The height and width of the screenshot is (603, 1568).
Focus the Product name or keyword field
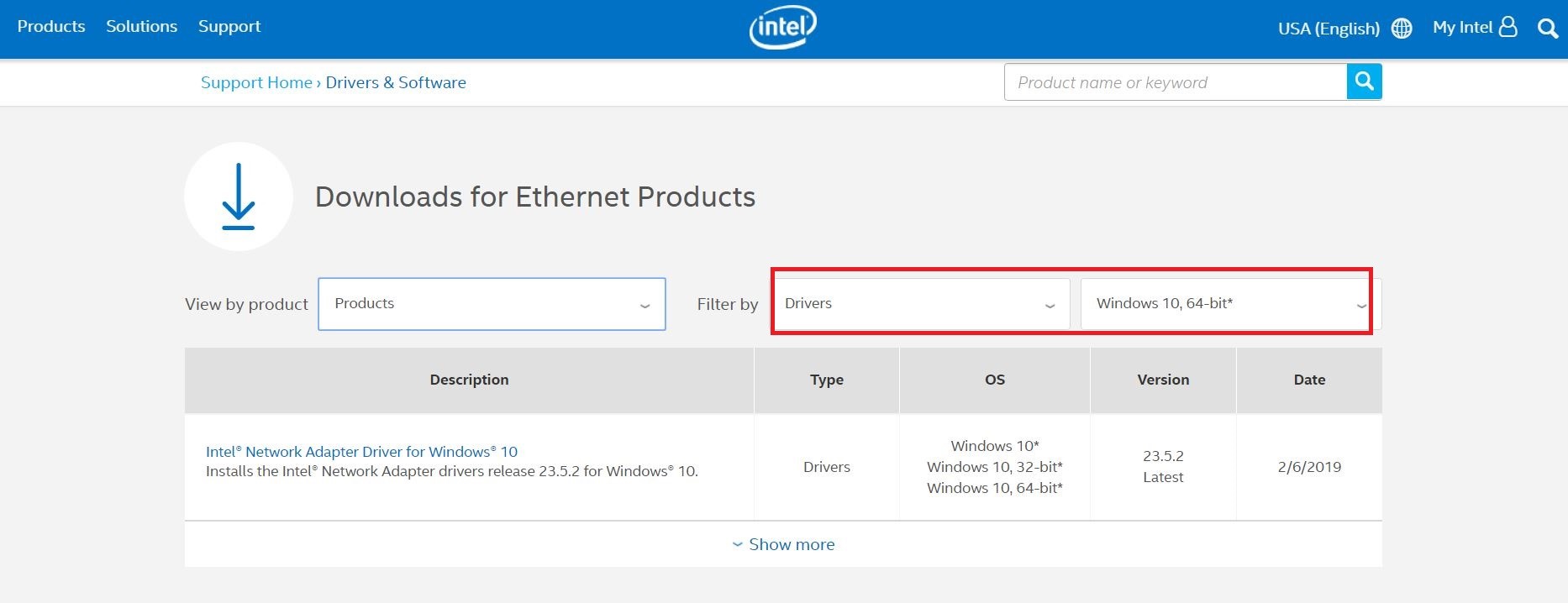point(1175,82)
